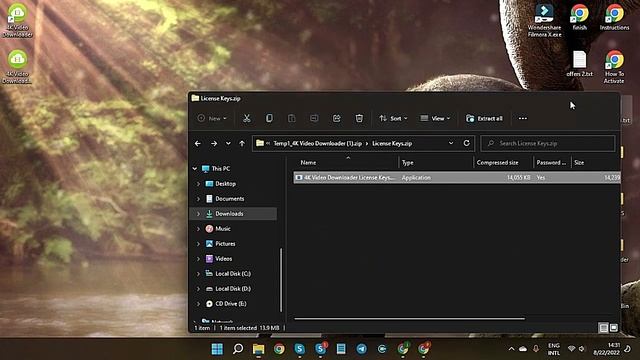Open Wondershare Filmora X.exe desktop icon
The width and height of the screenshot is (640, 360).
(544, 20)
